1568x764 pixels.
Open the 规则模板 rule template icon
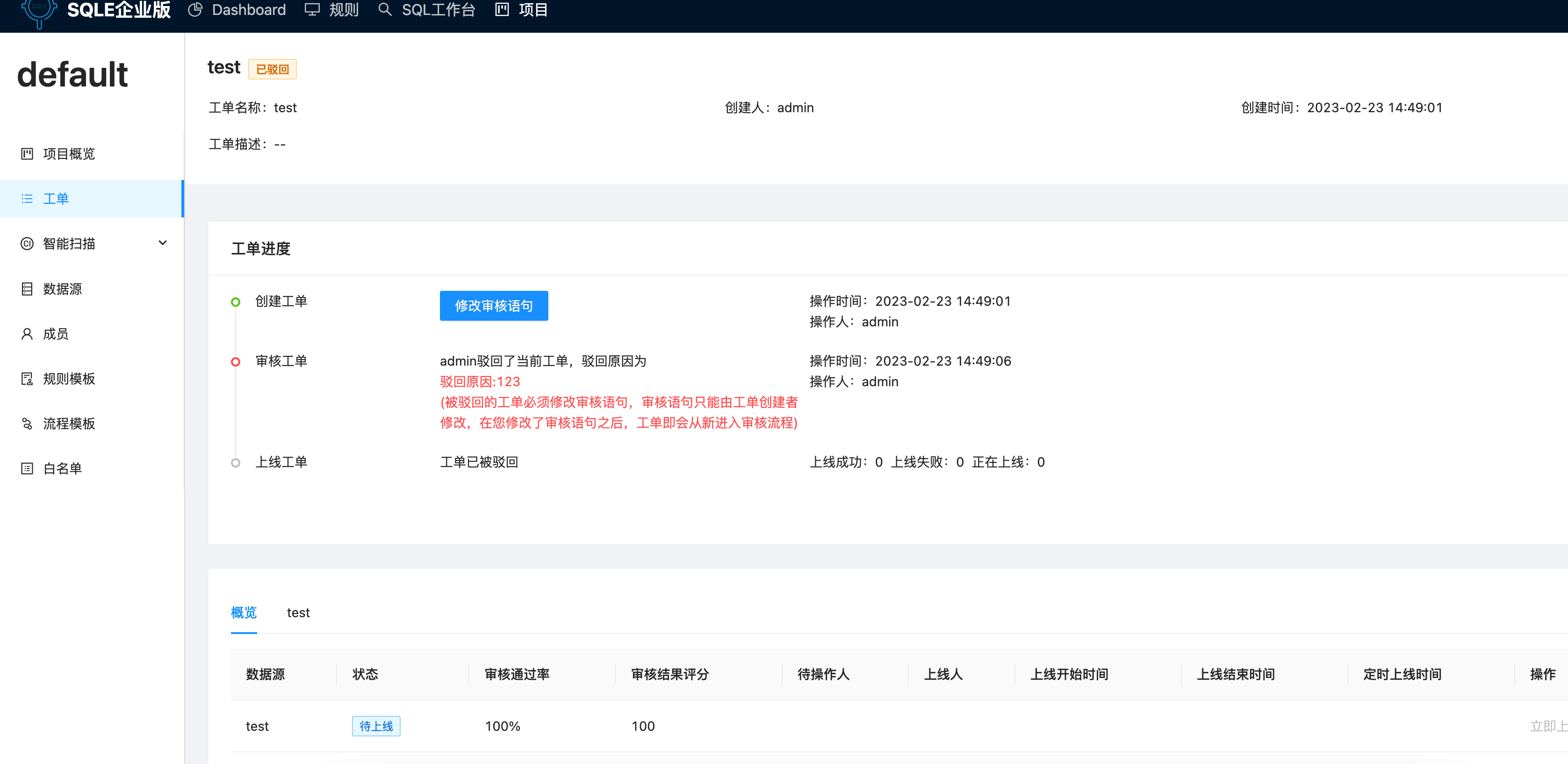[26, 378]
